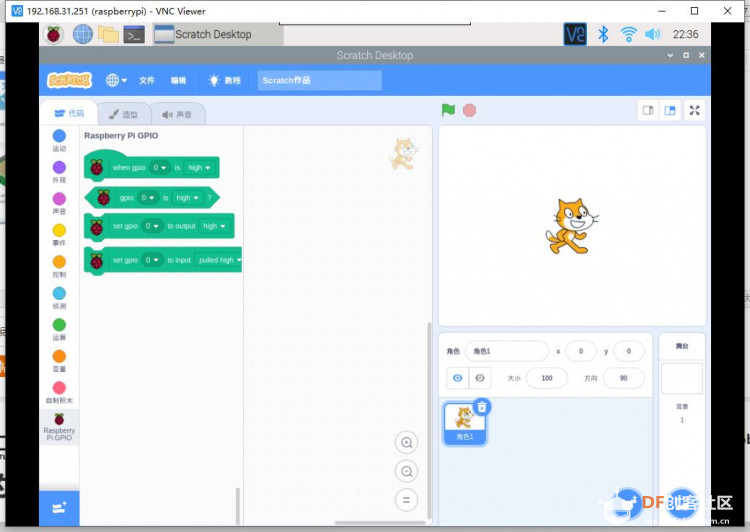This screenshot has height=532, width=750.
Task: Select the 运算 (Operators) green category
Action: coord(59,330)
